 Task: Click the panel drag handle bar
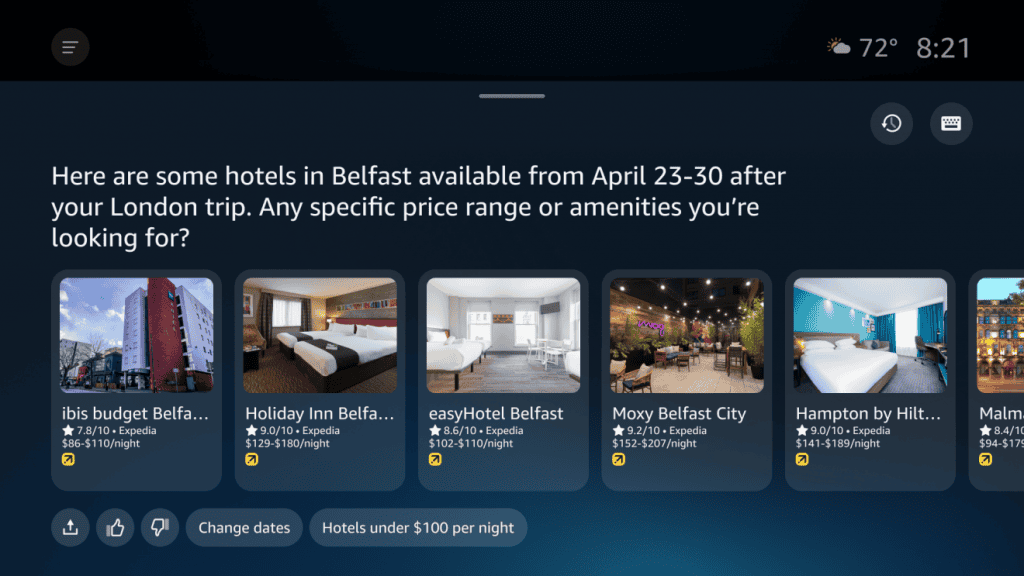coord(512,96)
